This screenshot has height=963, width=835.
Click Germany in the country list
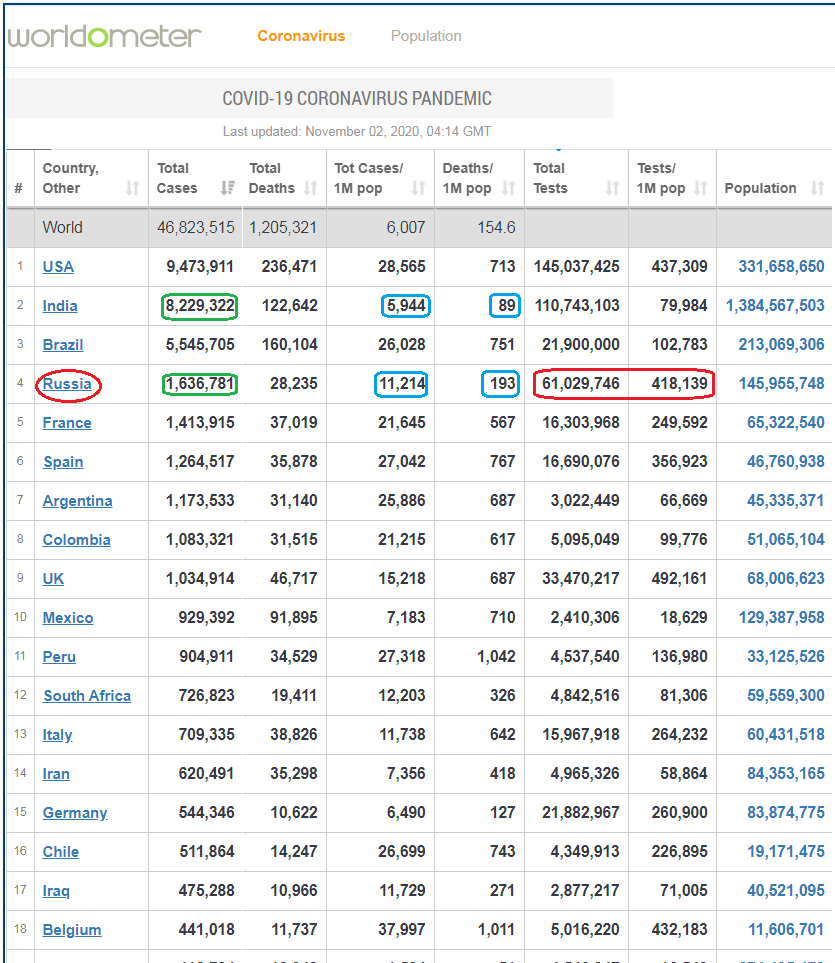[x=75, y=813]
